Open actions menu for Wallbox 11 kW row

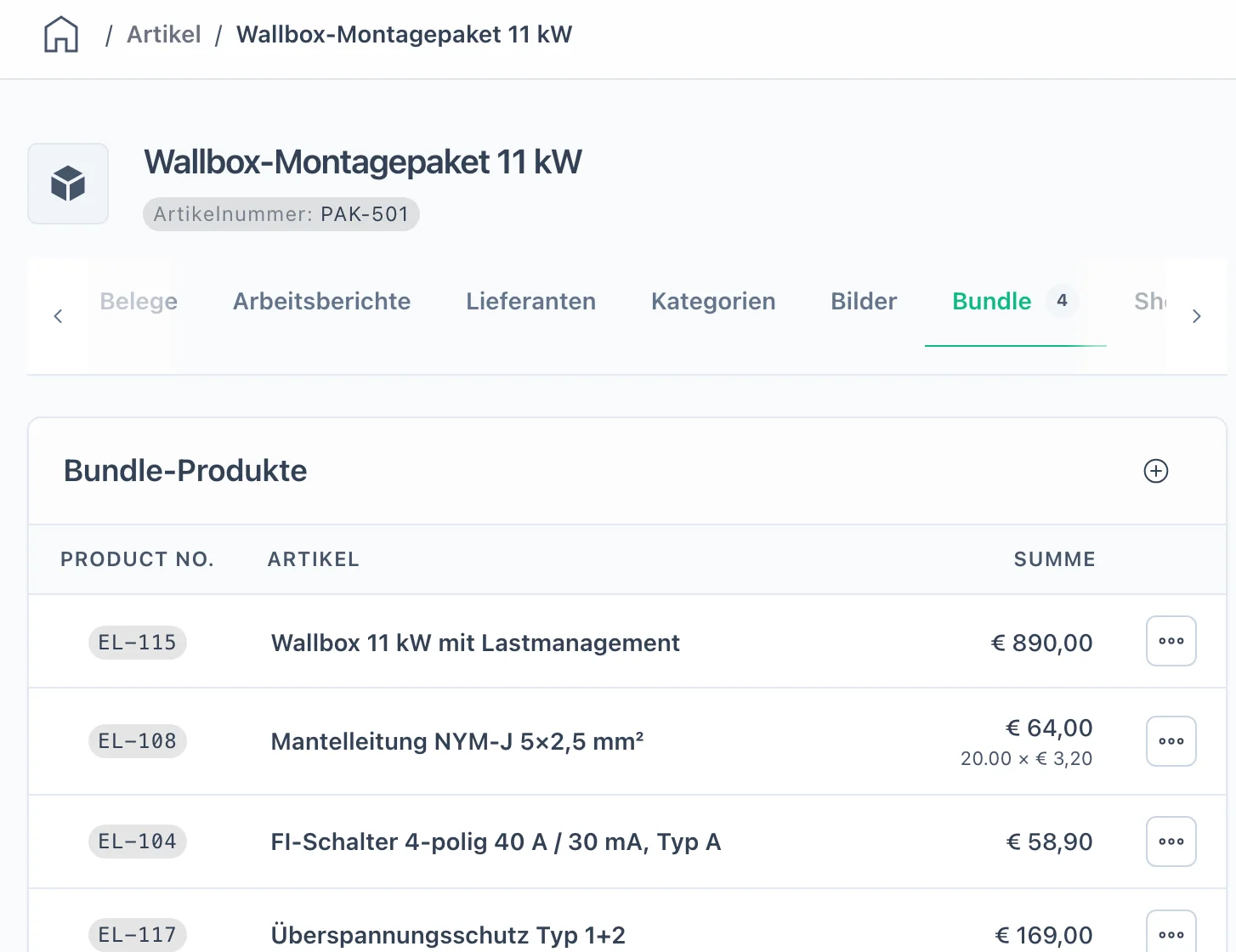[x=1171, y=641]
